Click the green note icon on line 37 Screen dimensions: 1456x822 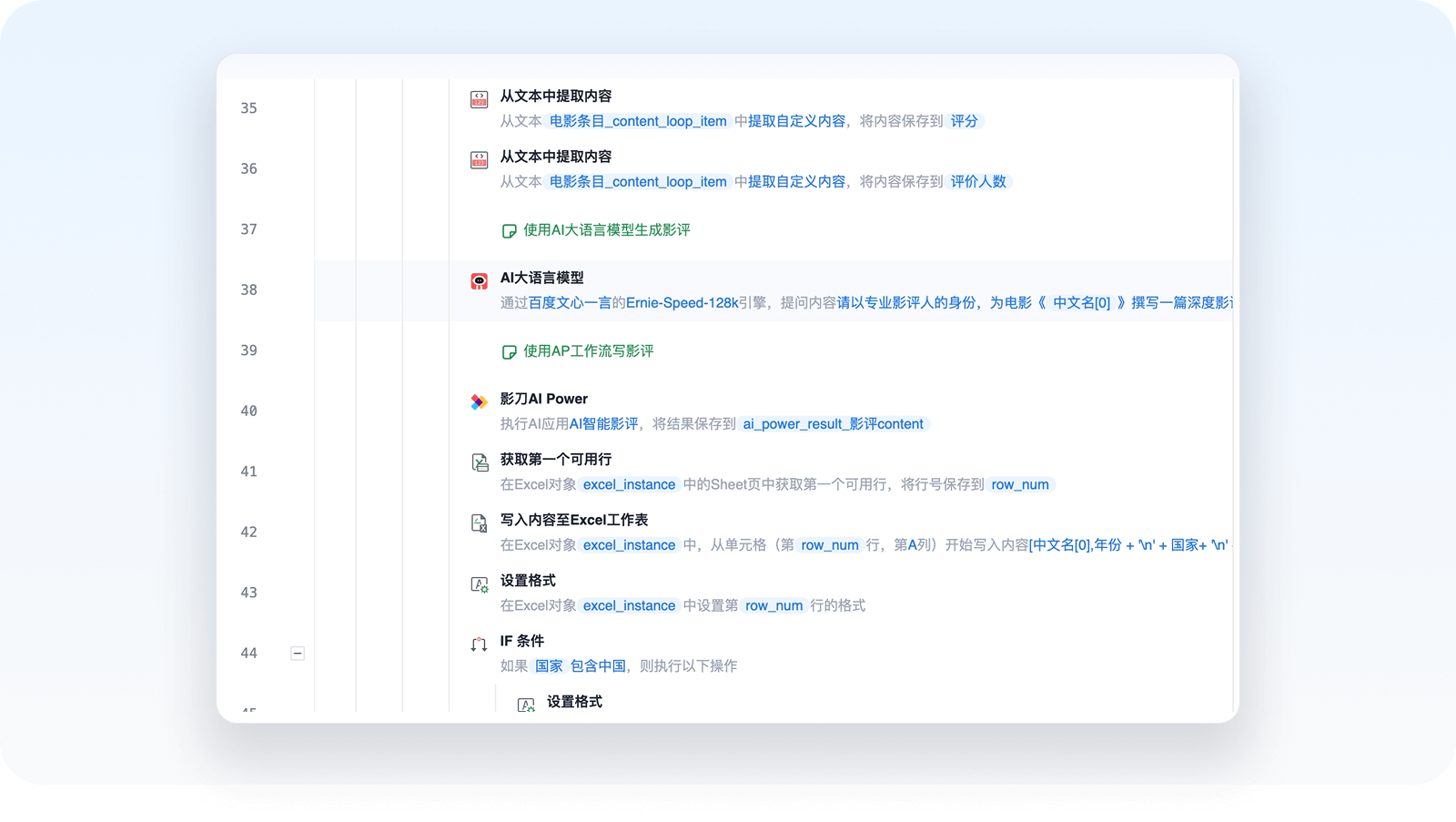(x=510, y=231)
